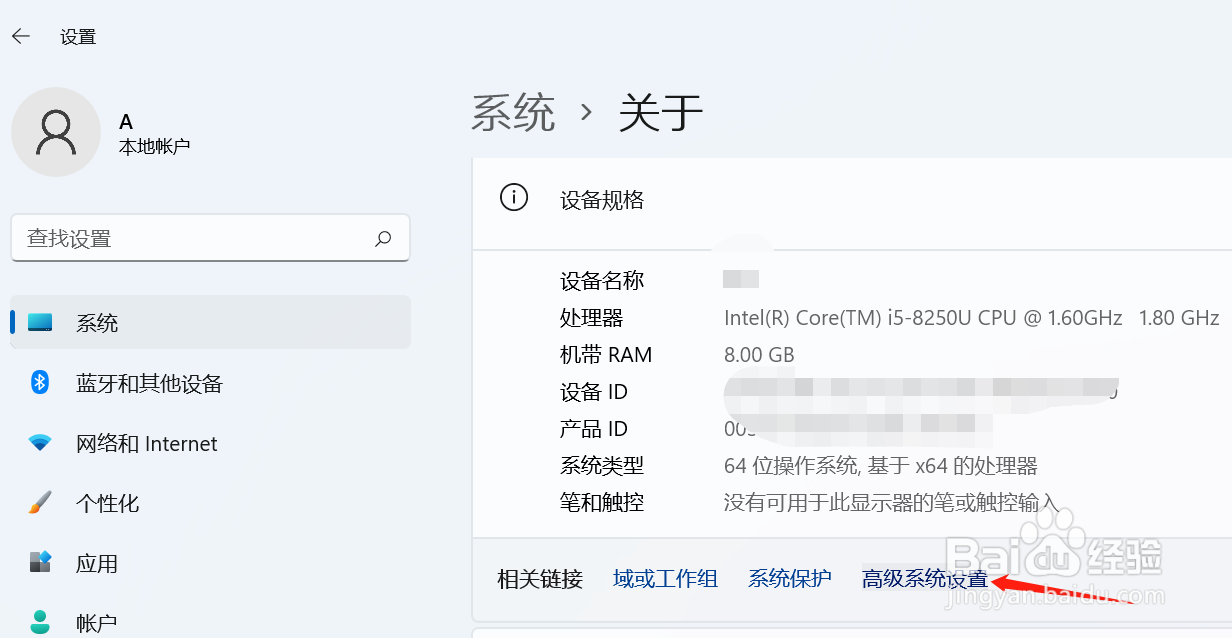This screenshot has width=1232, height=638.
Task: Open 域或工作组 settings
Action: (x=665, y=578)
